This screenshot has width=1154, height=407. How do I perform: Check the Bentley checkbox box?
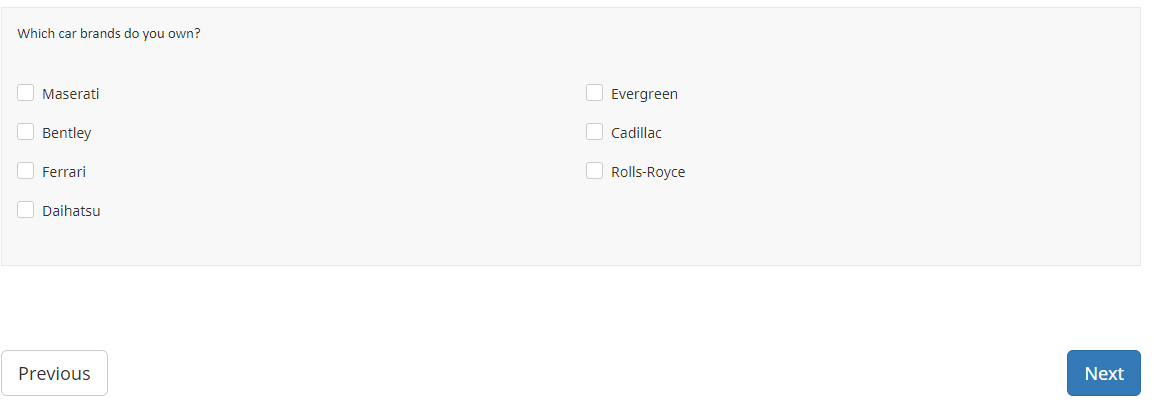point(26,132)
